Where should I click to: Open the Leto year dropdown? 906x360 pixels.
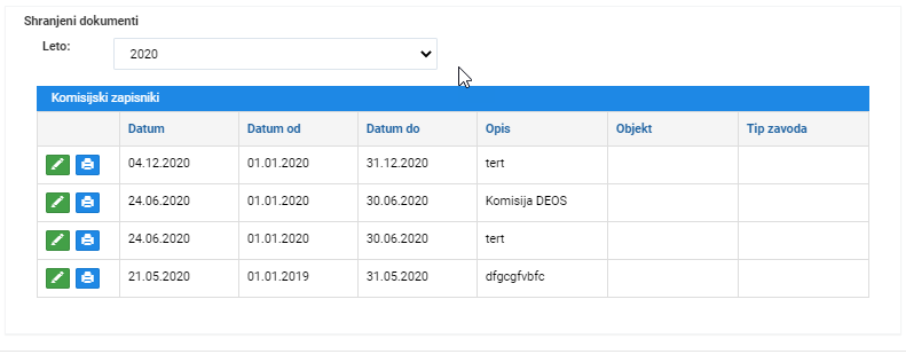(275, 54)
